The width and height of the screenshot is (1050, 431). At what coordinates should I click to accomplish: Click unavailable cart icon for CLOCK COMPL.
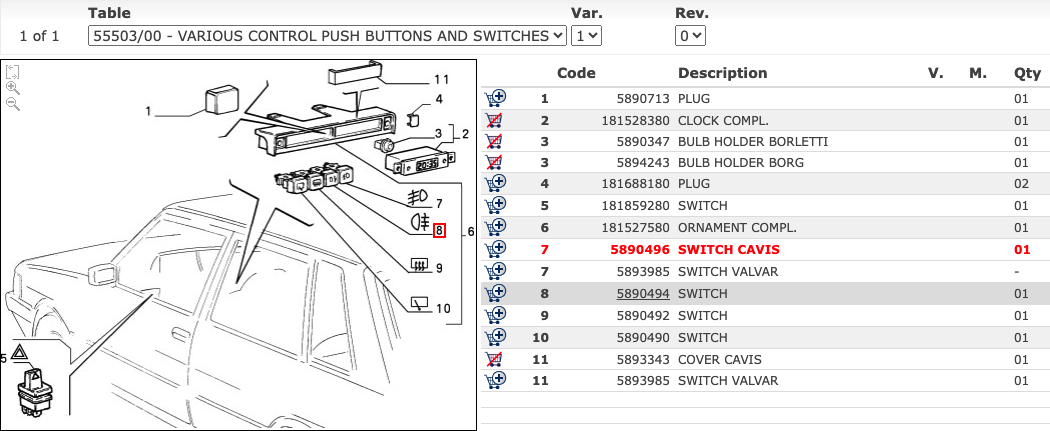[494, 120]
